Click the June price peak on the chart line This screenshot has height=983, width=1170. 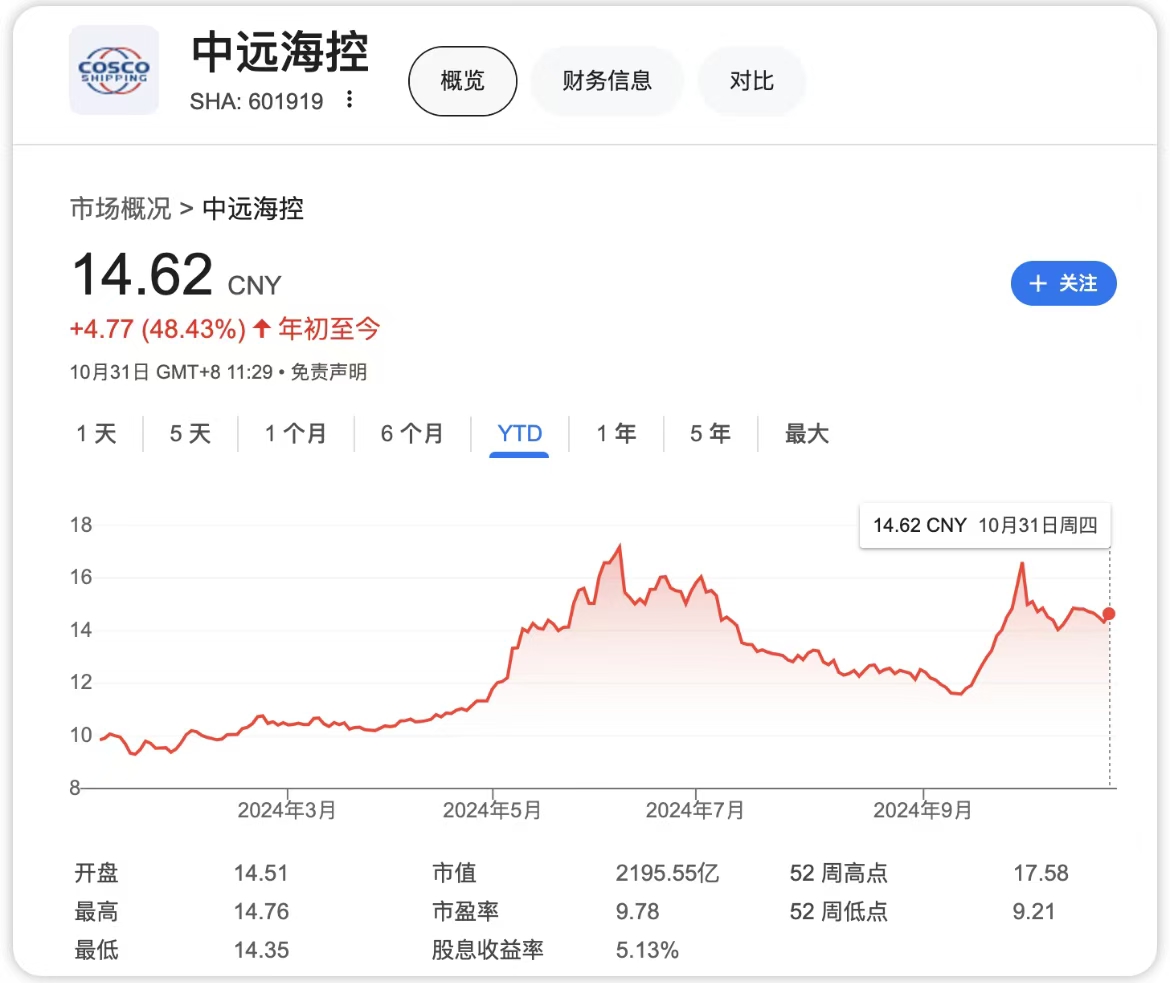[619, 548]
